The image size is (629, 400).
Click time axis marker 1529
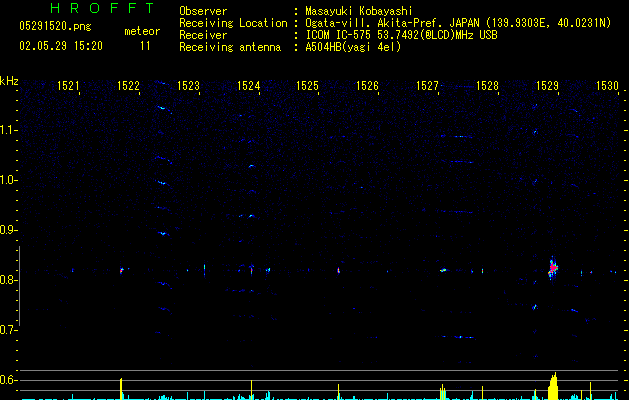point(547,86)
